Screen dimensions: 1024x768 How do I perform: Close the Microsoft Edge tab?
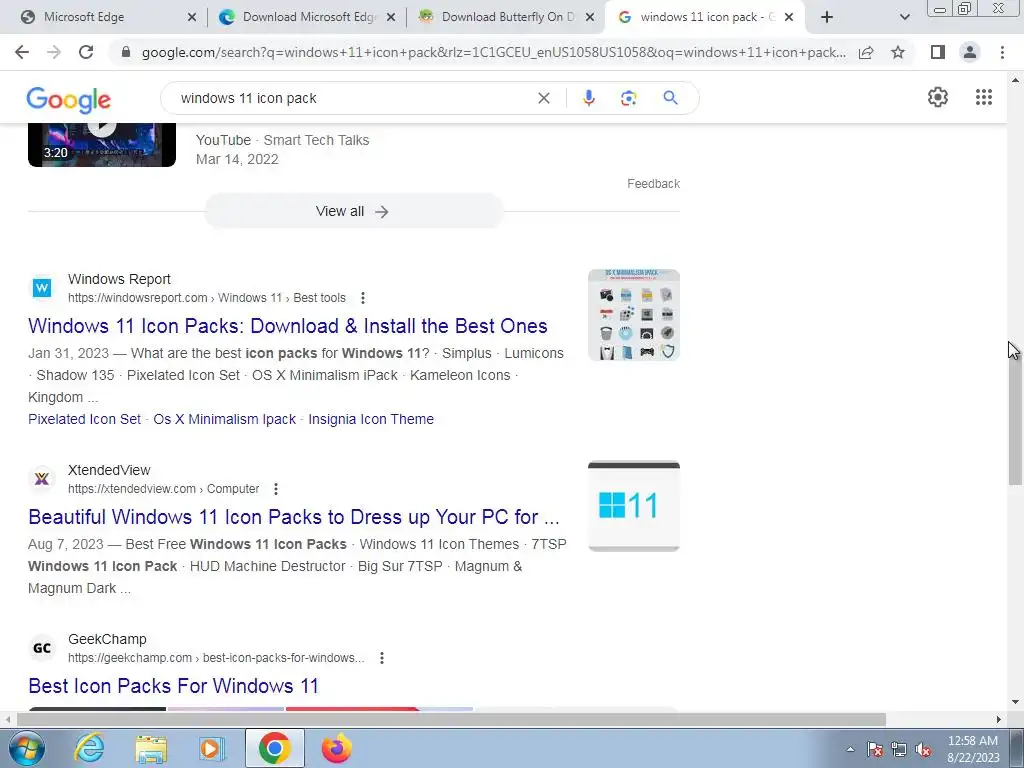(x=192, y=18)
